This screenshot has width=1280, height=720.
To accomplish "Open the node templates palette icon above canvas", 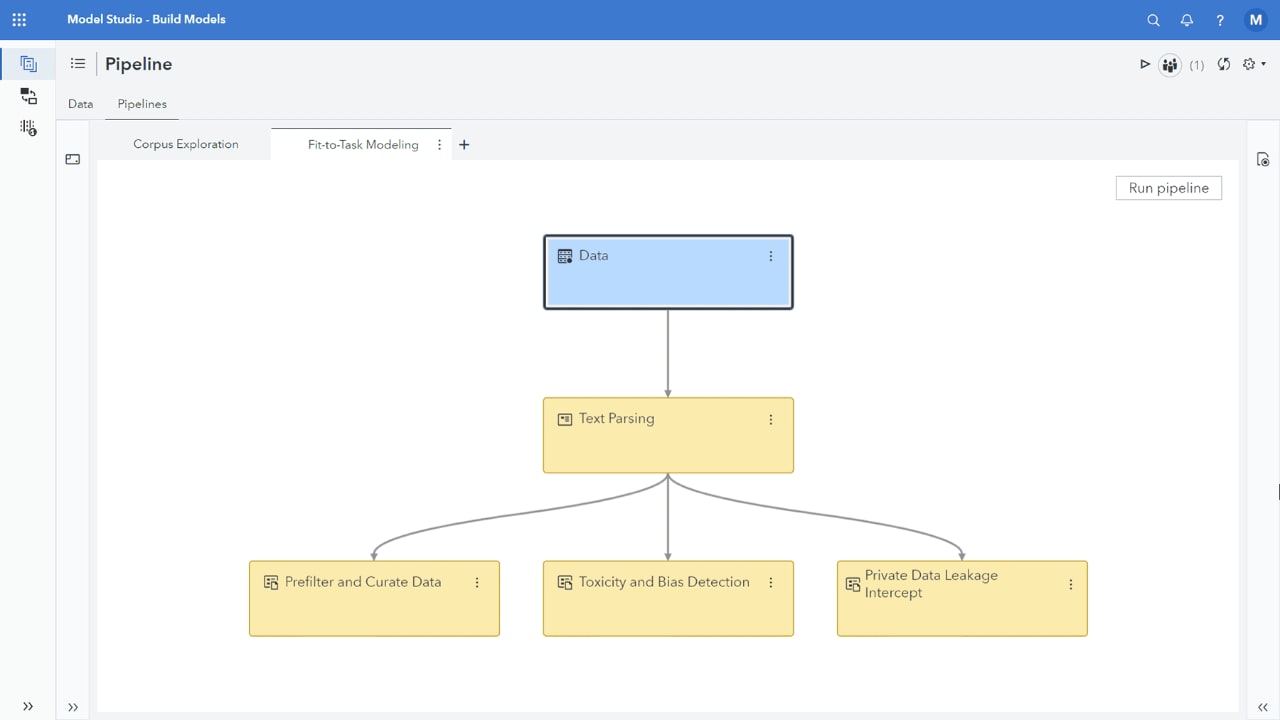I will (x=72, y=159).
